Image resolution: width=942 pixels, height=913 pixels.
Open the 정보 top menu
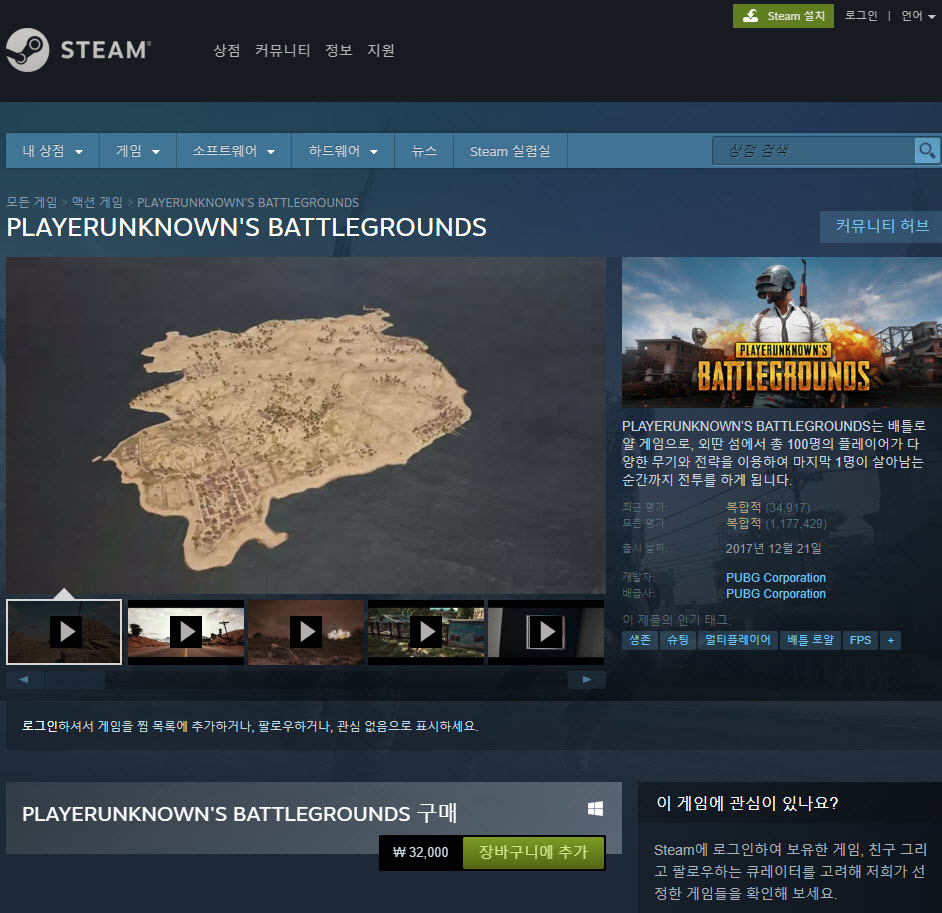tap(338, 50)
